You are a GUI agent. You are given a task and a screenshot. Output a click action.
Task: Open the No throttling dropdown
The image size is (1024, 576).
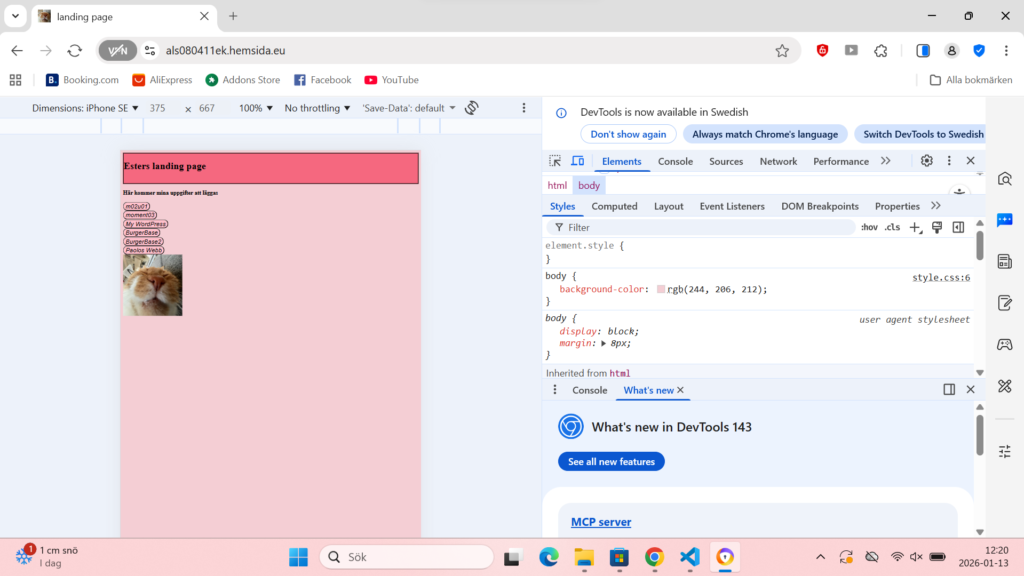(x=317, y=108)
